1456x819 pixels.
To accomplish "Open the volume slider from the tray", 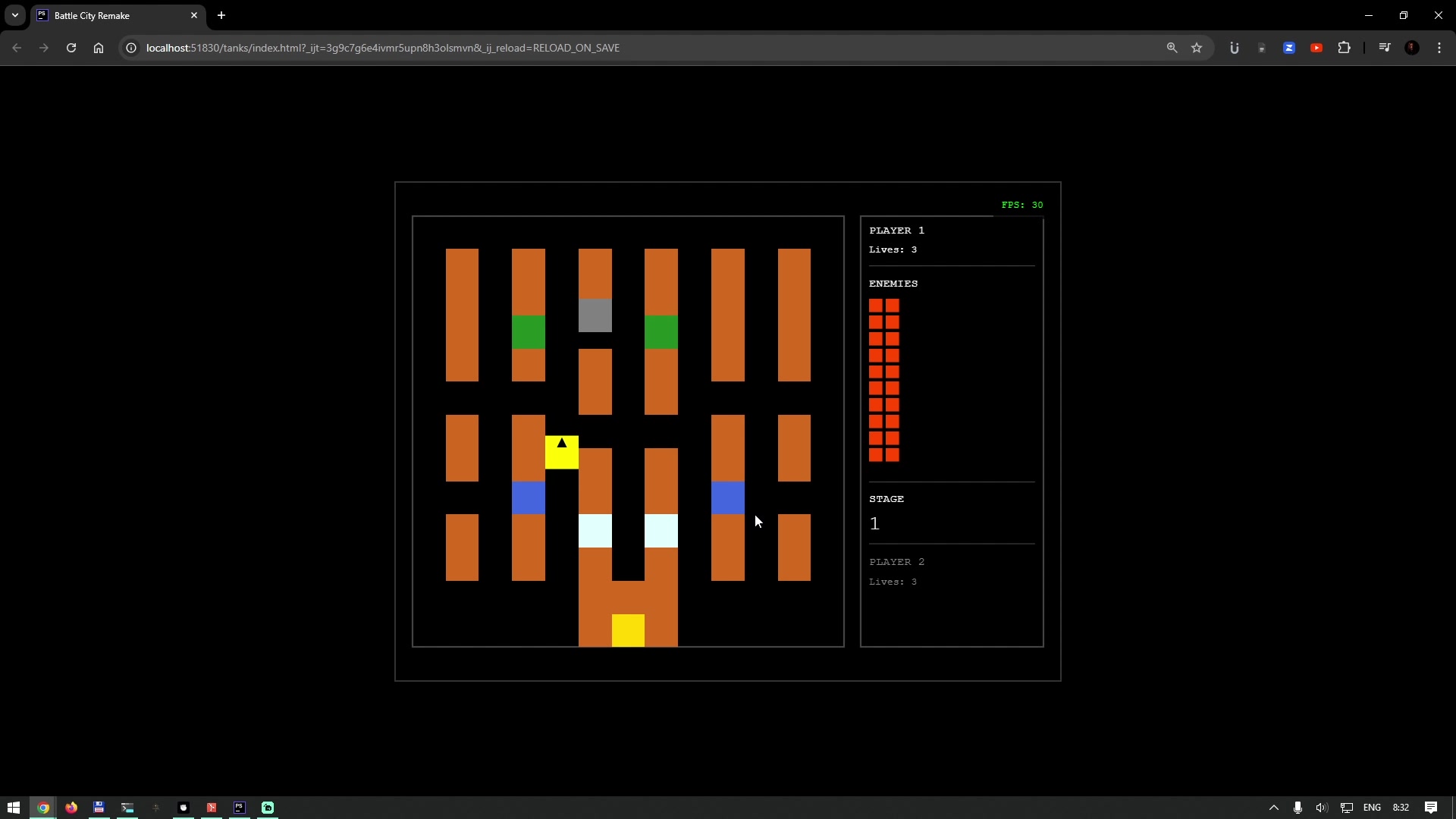I will [x=1322, y=808].
